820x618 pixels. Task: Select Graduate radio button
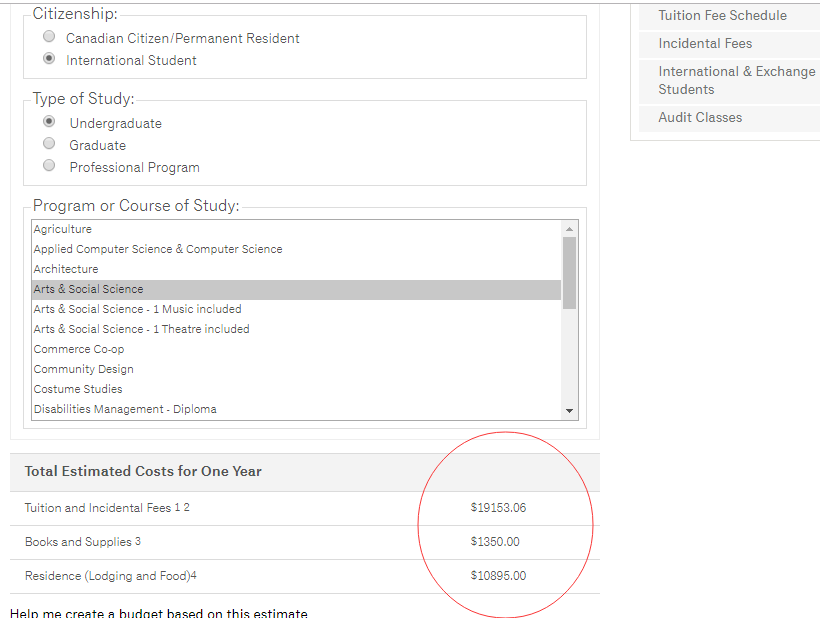point(49,144)
